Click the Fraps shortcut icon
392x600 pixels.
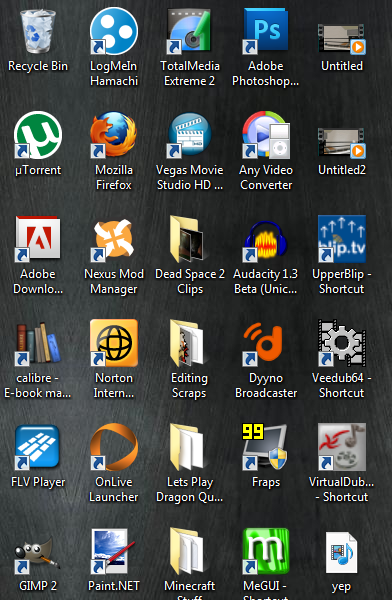[x=265, y=447]
